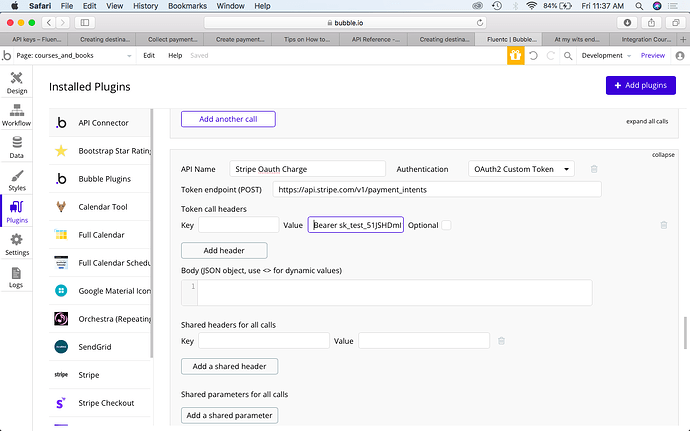Screen dimensions: 690x431
Task: Click the shared header Key field
Action: 264,341
